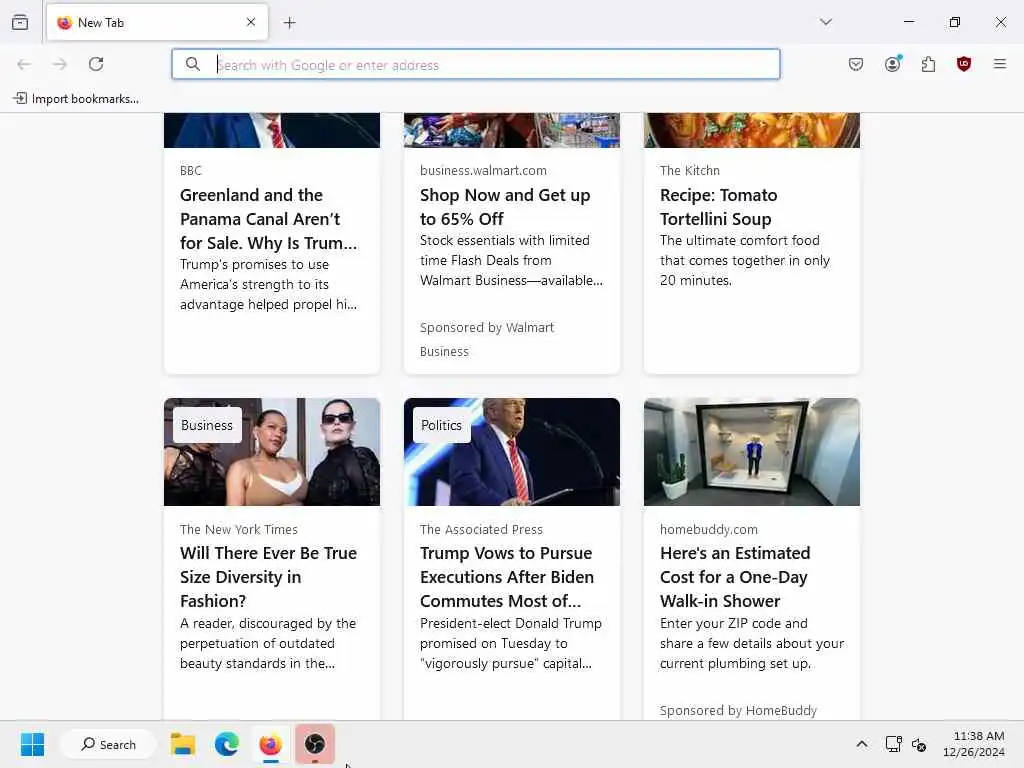
Task: Click Sponsored by HomeBuddy text
Action: 738,711
